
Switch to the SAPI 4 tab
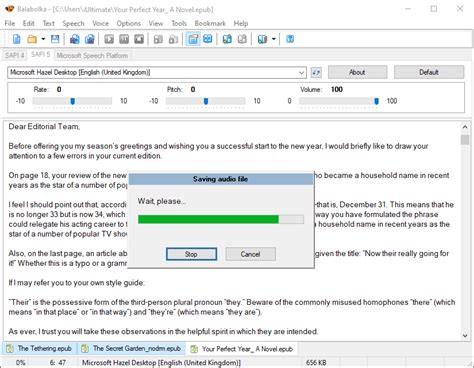[14, 55]
